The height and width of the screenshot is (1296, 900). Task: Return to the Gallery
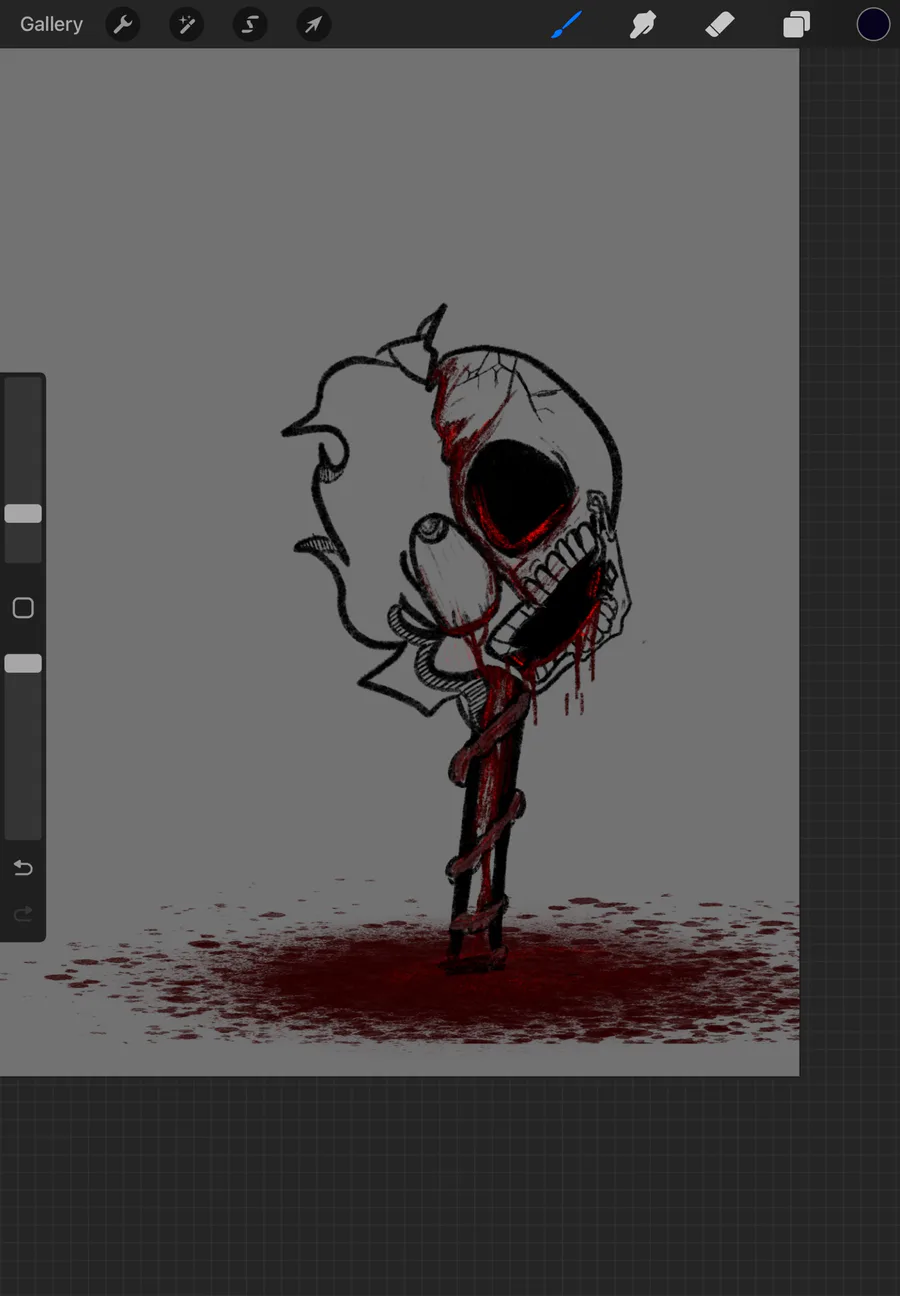[51, 24]
